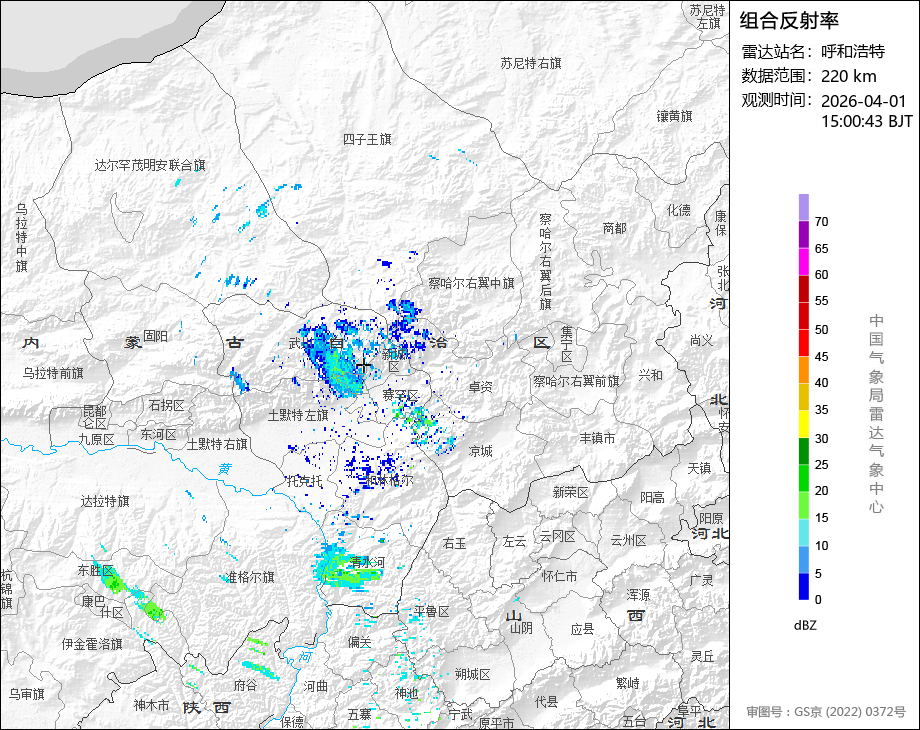
Task: Click the map label 化德
Action: (x=678, y=210)
